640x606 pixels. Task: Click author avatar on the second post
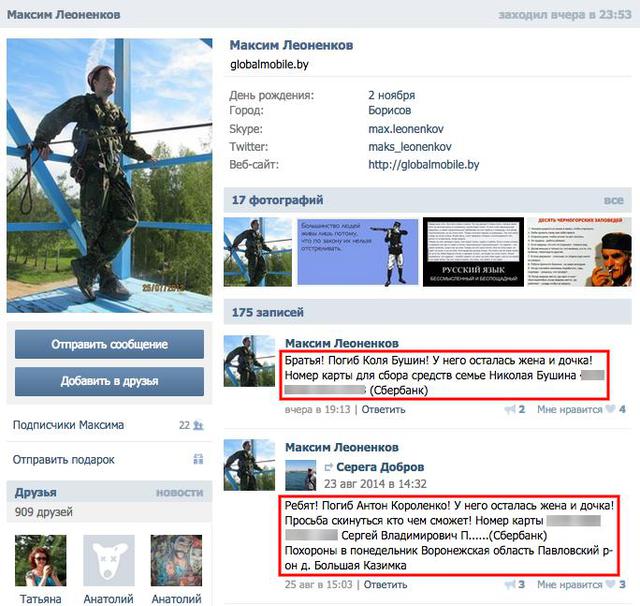coord(249,464)
